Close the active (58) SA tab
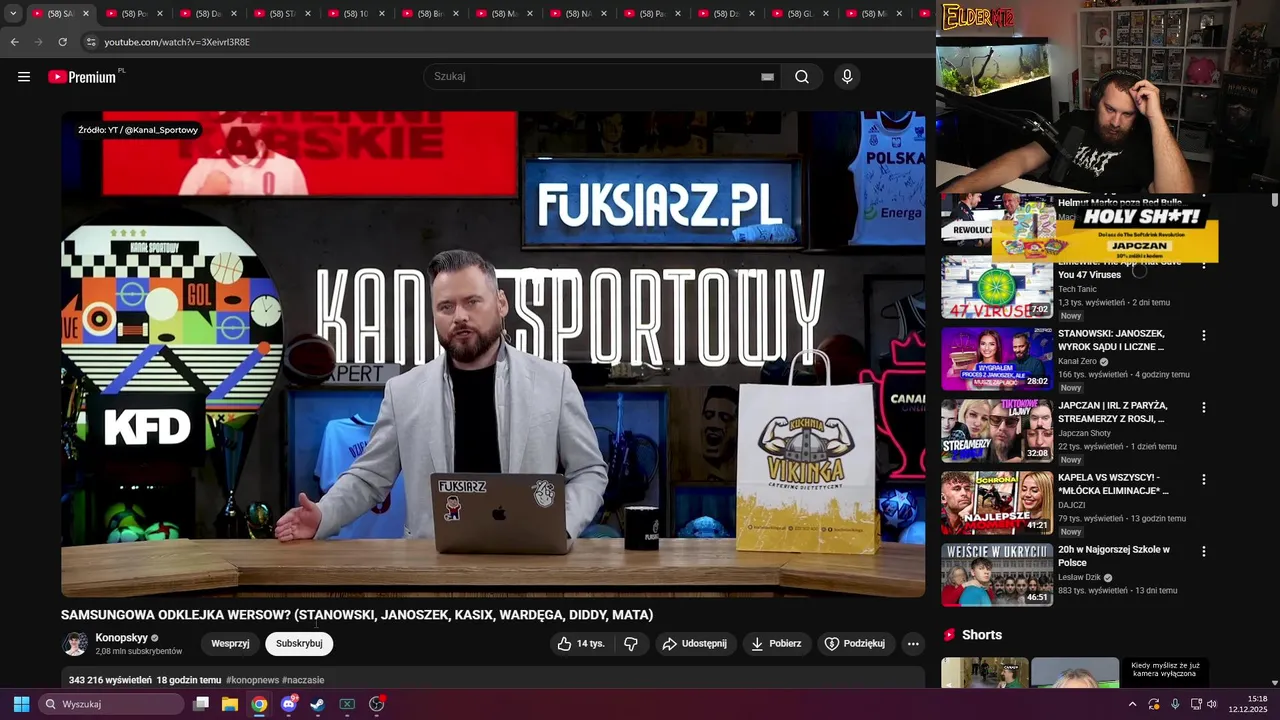1280x720 pixels. [86, 14]
